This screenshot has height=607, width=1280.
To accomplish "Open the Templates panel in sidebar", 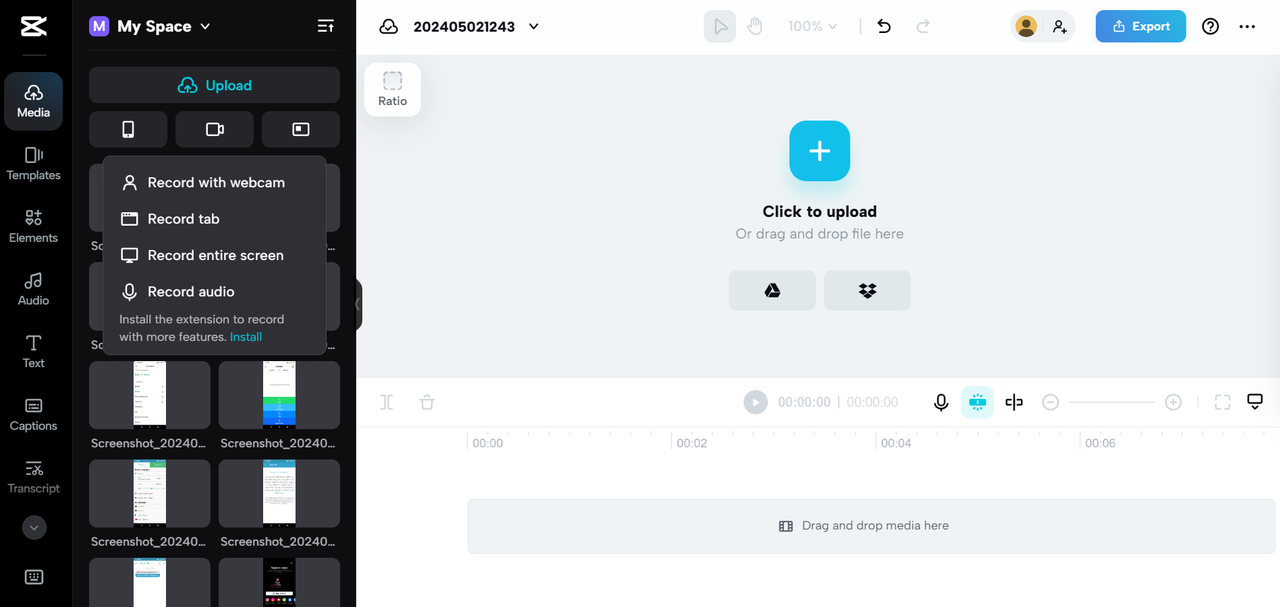I will pyautogui.click(x=33, y=164).
